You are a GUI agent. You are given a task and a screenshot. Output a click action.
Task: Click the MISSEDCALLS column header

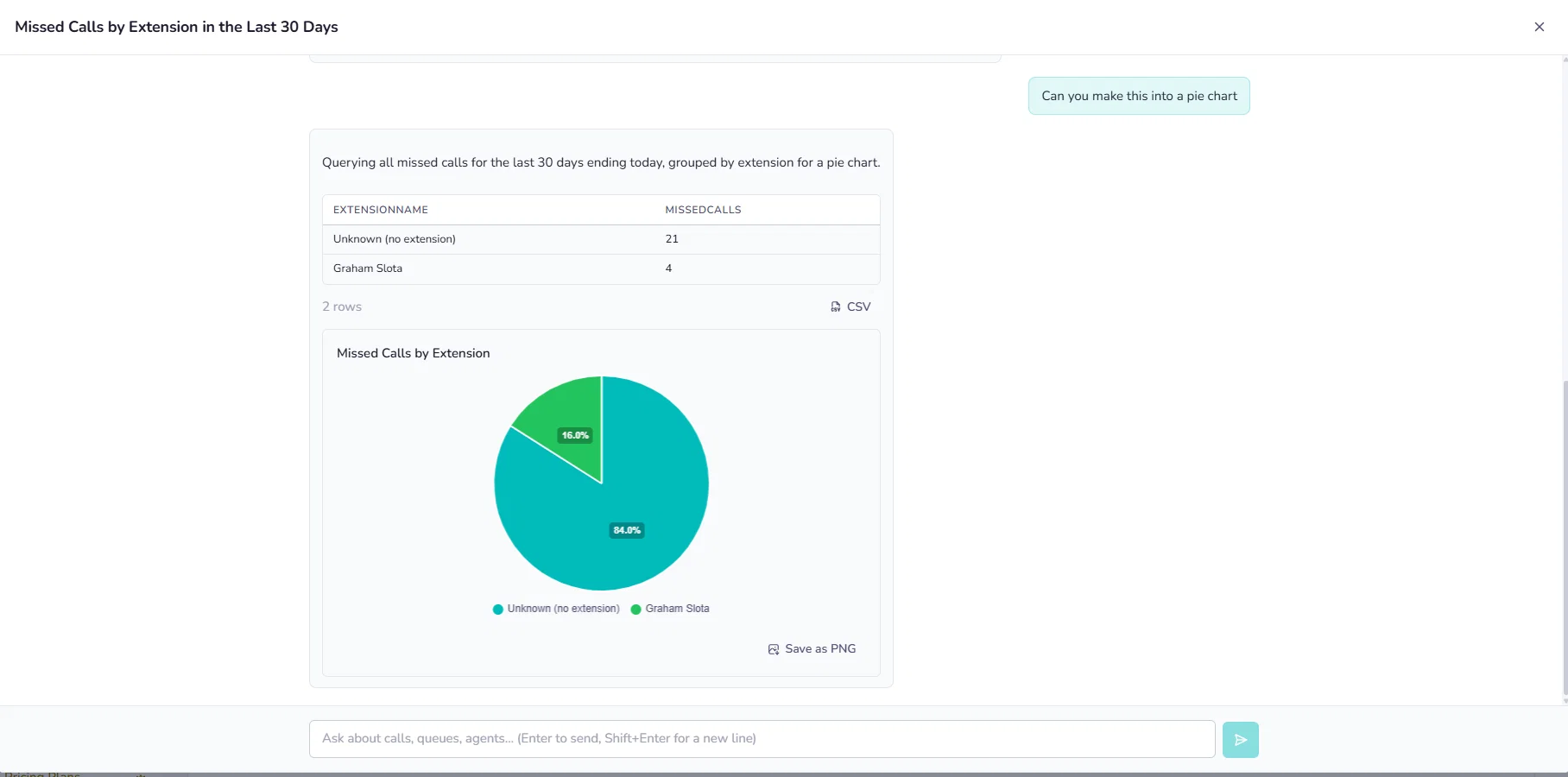coord(703,210)
